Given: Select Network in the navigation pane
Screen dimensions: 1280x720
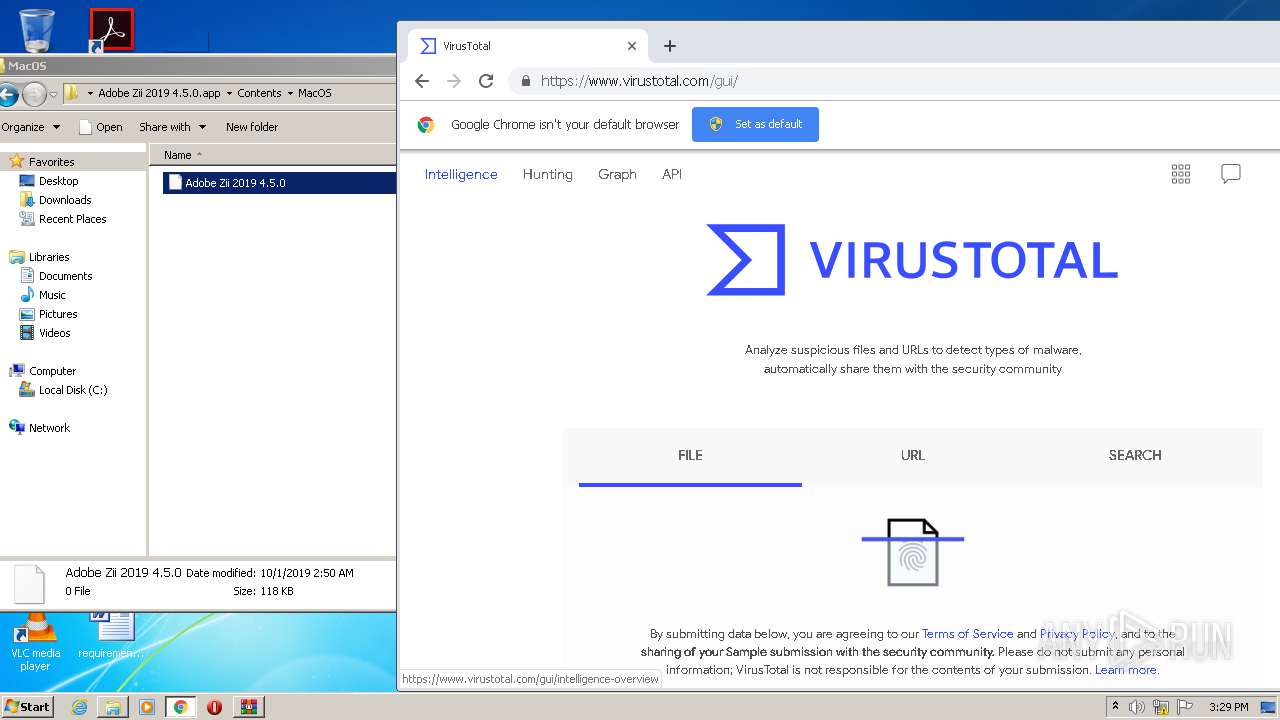Looking at the screenshot, I should coord(40,428).
